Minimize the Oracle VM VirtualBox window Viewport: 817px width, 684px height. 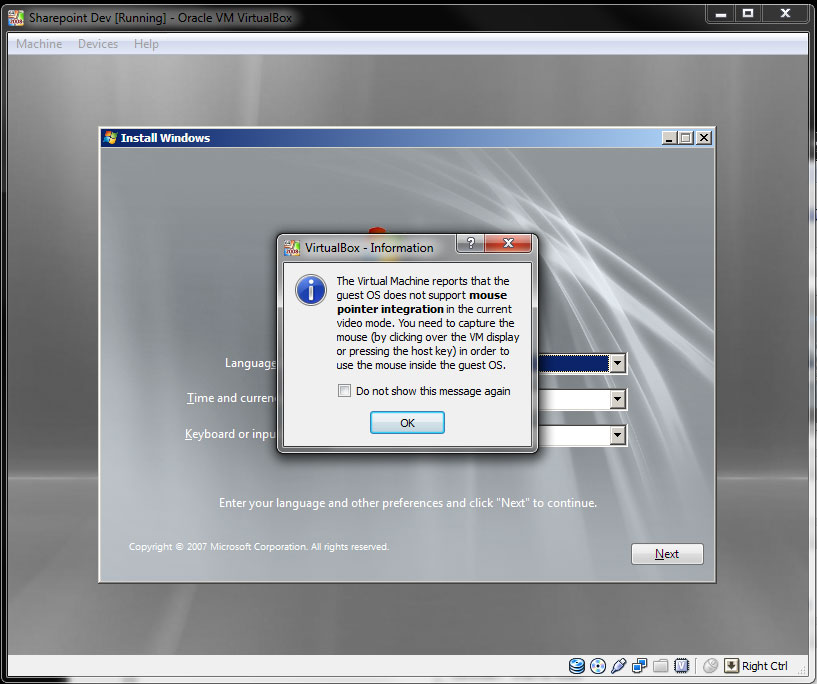721,14
